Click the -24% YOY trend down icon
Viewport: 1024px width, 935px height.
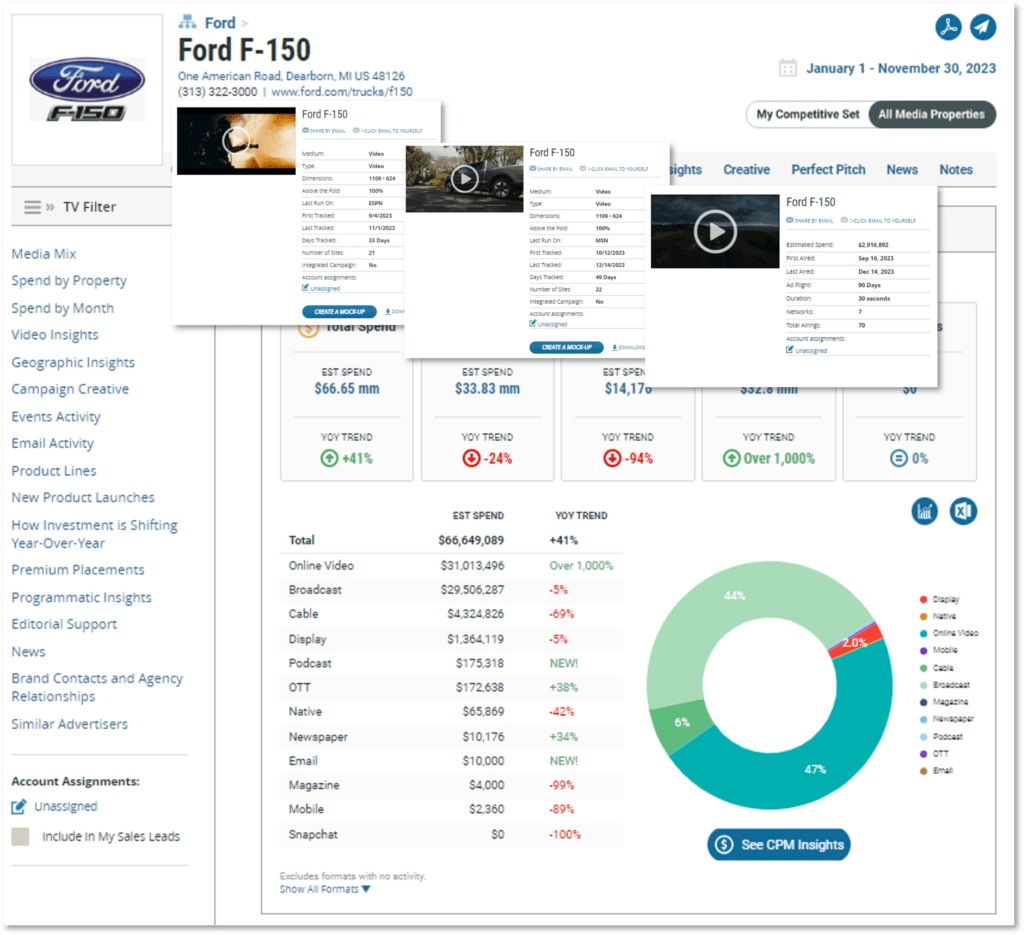pyautogui.click(x=471, y=458)
